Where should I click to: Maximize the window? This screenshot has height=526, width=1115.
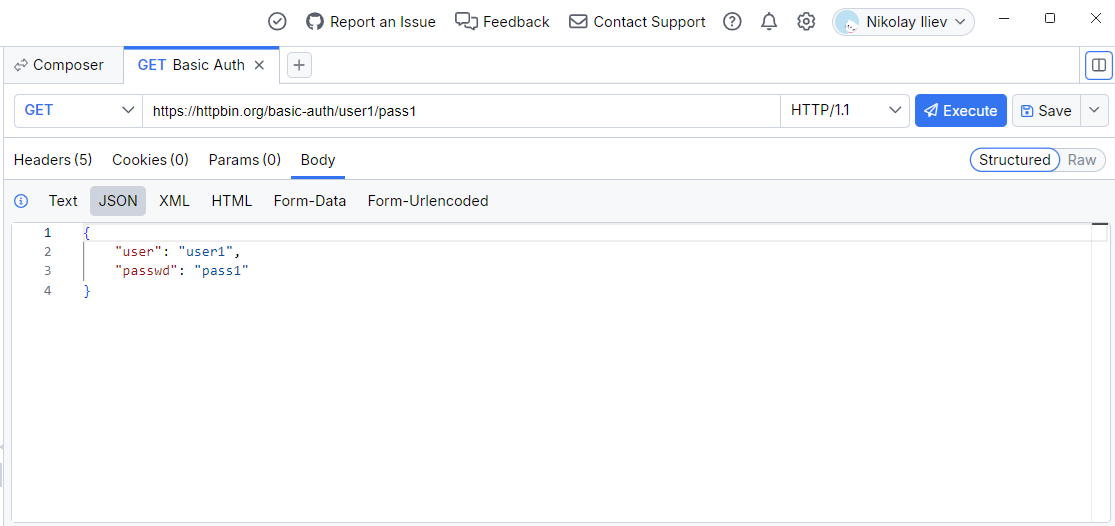click(x=1050, y=19)
